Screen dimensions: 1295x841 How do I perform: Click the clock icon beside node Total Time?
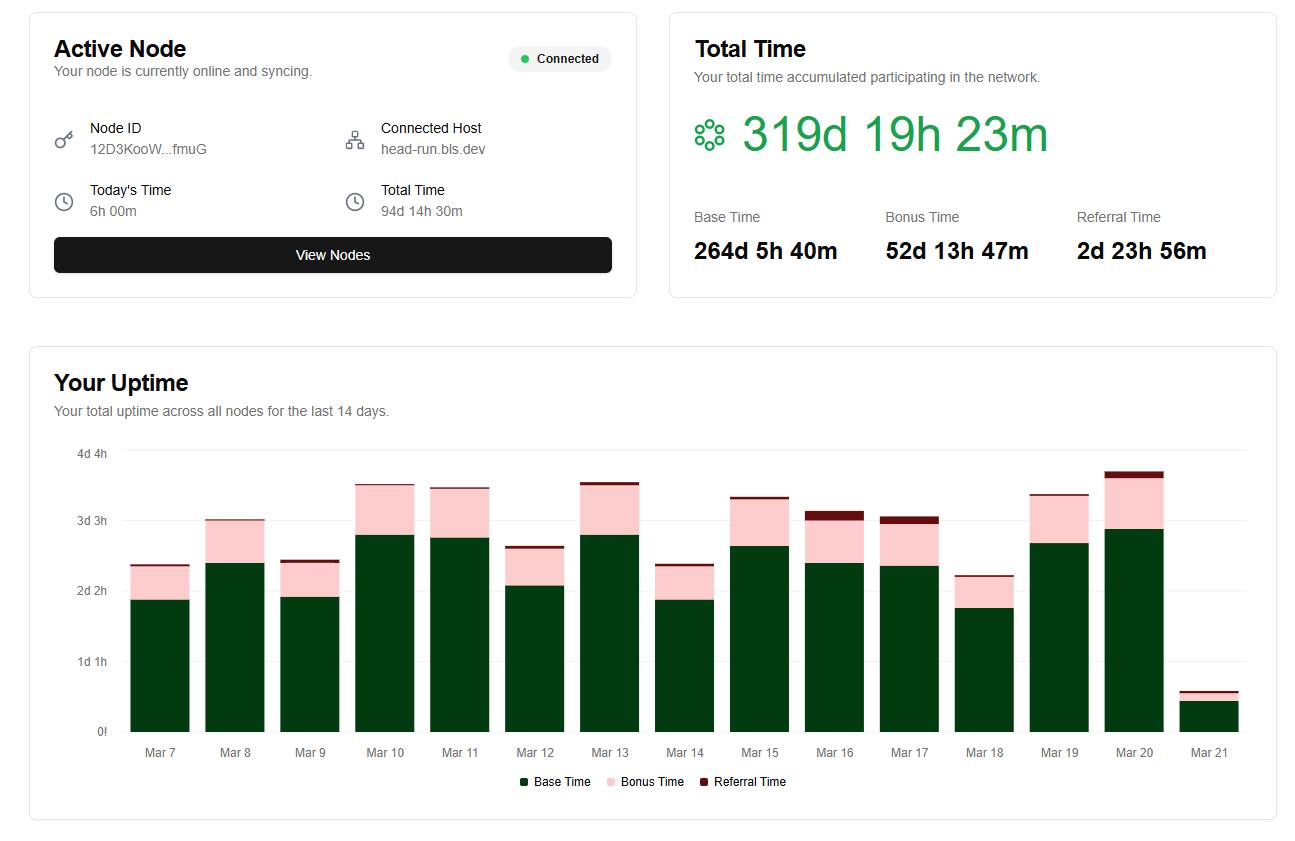tap(355, 202)
